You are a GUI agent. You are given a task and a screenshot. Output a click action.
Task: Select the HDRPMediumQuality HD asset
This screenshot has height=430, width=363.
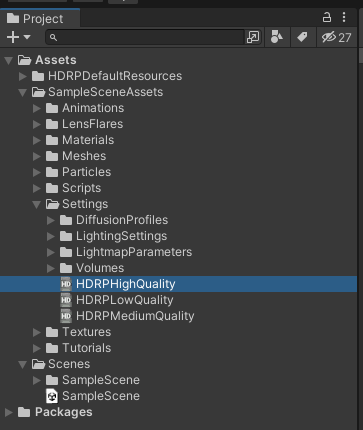127,316
